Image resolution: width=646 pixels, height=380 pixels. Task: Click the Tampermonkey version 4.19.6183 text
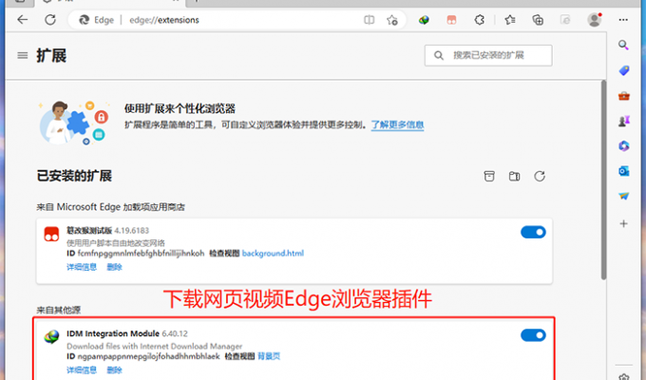point(131,230)
